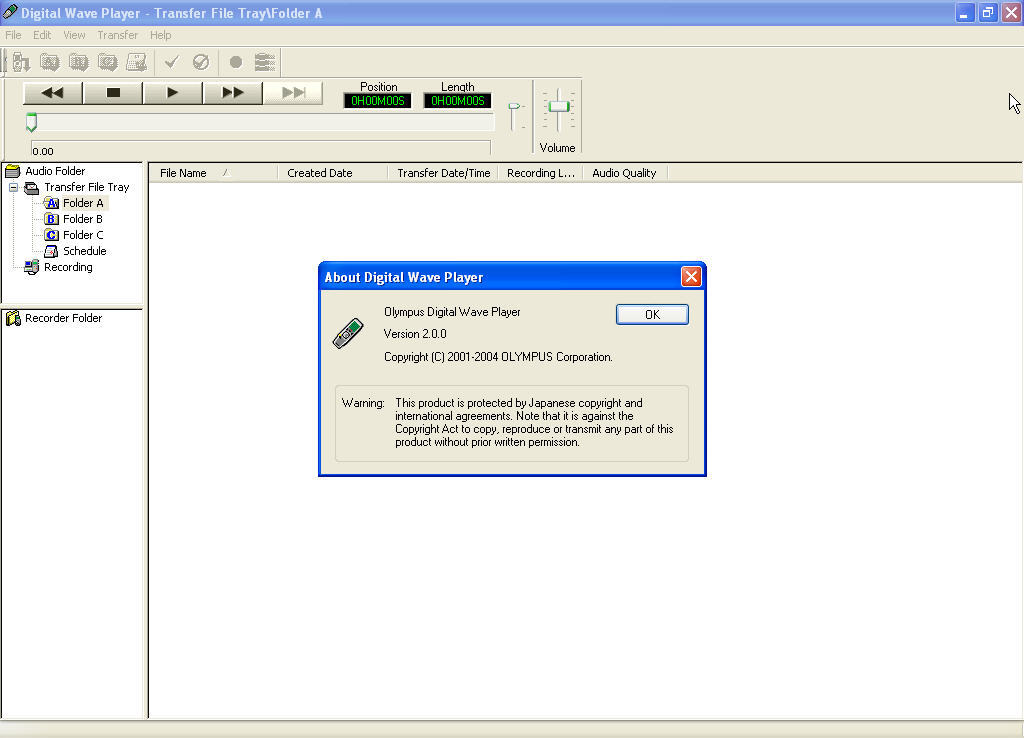
Task: Select the Folder C icon
Action: [52, 235]
